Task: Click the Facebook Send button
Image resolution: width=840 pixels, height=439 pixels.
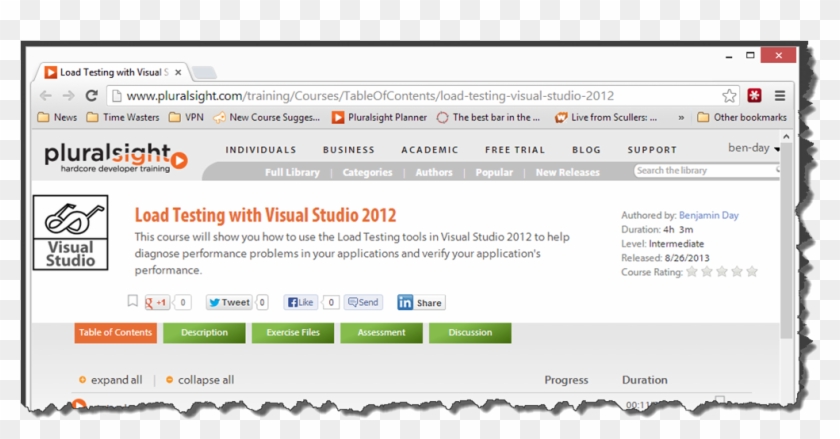Action: (x=363, y=302)
